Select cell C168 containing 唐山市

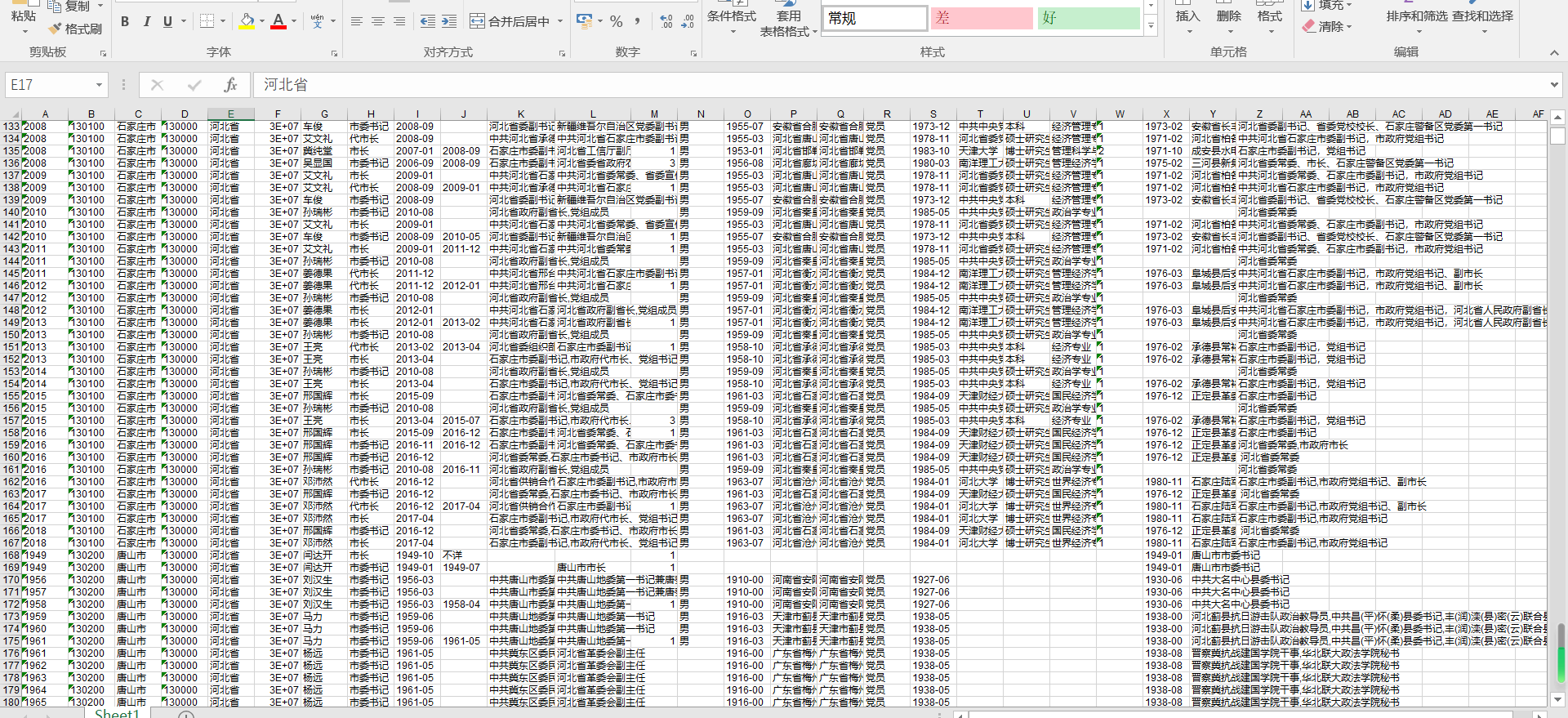pos(138,555)
